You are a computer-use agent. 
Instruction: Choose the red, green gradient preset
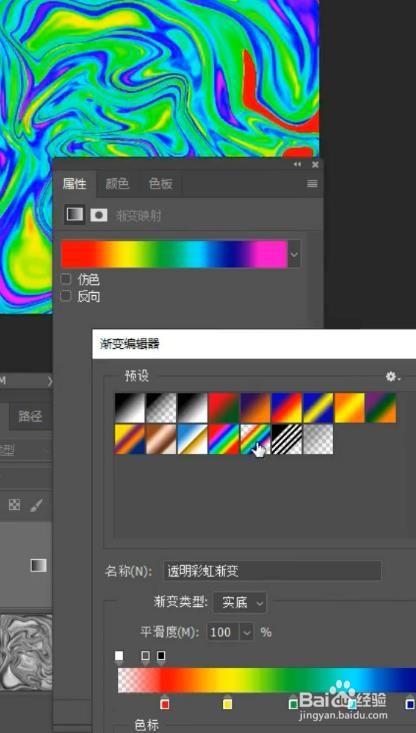[224, 408]
